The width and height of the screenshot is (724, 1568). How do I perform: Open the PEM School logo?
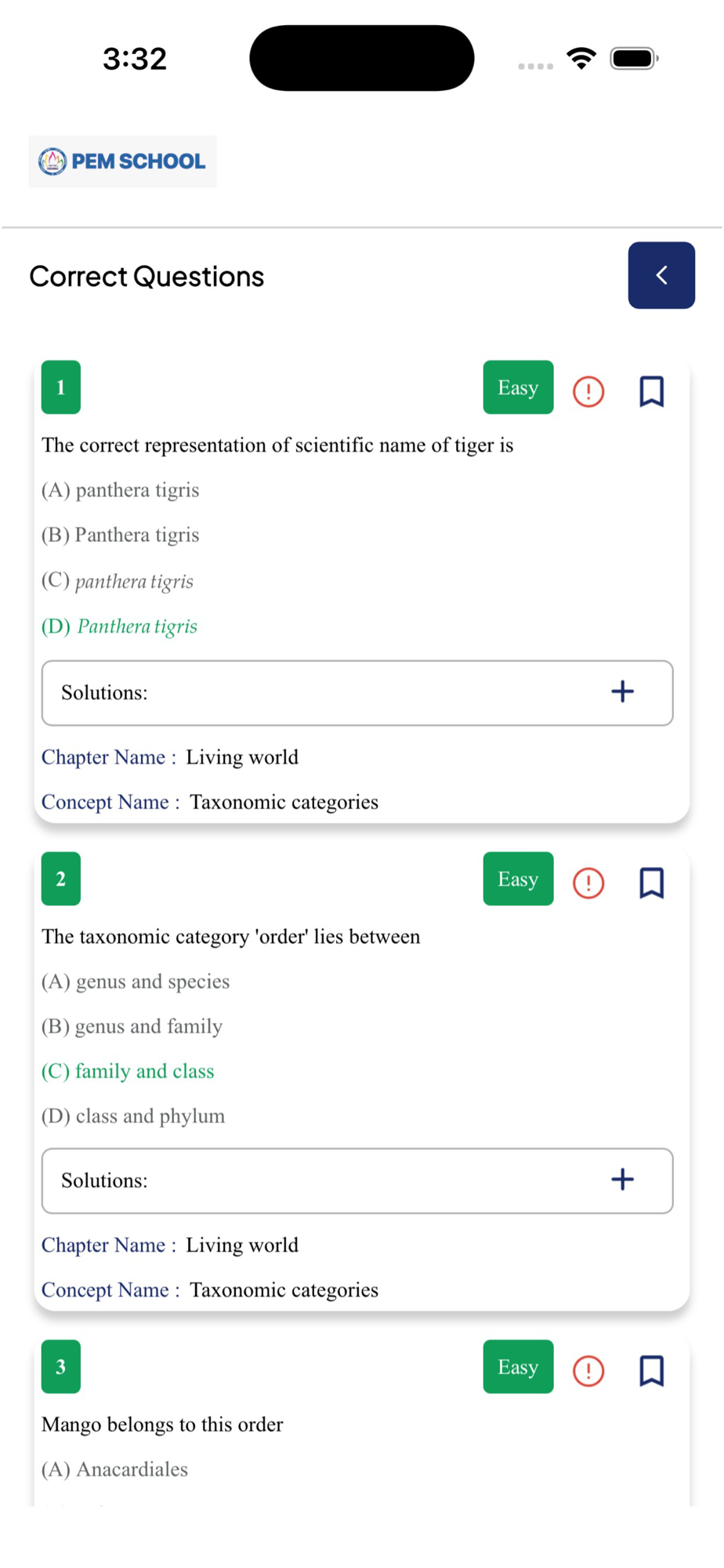pos(122,162)
